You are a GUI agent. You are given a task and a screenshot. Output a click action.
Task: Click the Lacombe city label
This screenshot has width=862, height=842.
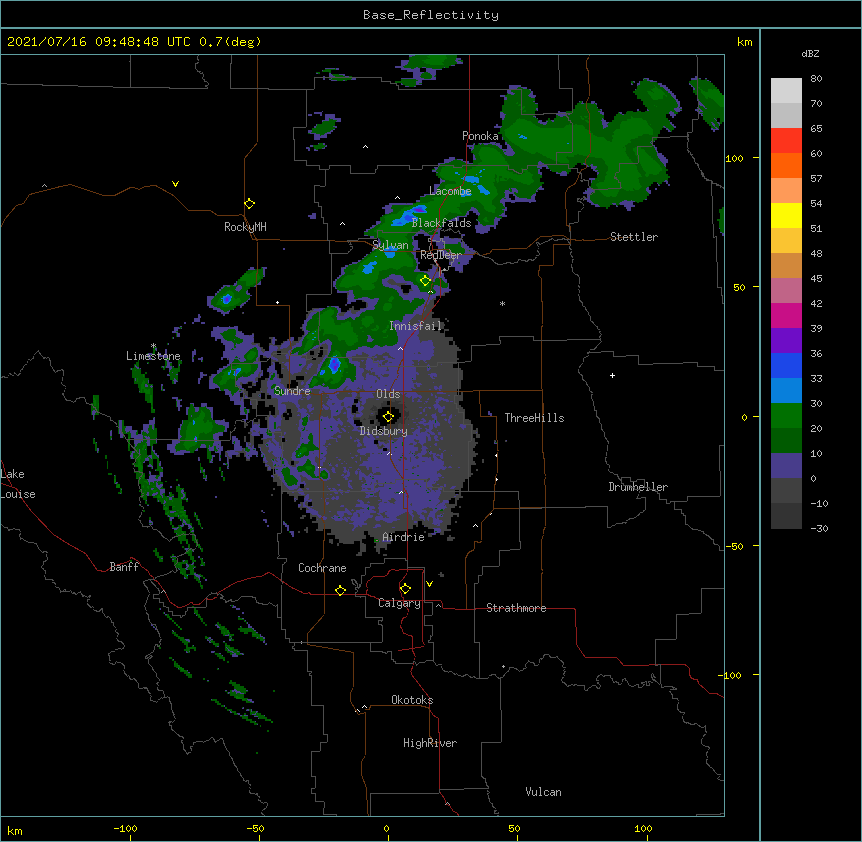450,191
